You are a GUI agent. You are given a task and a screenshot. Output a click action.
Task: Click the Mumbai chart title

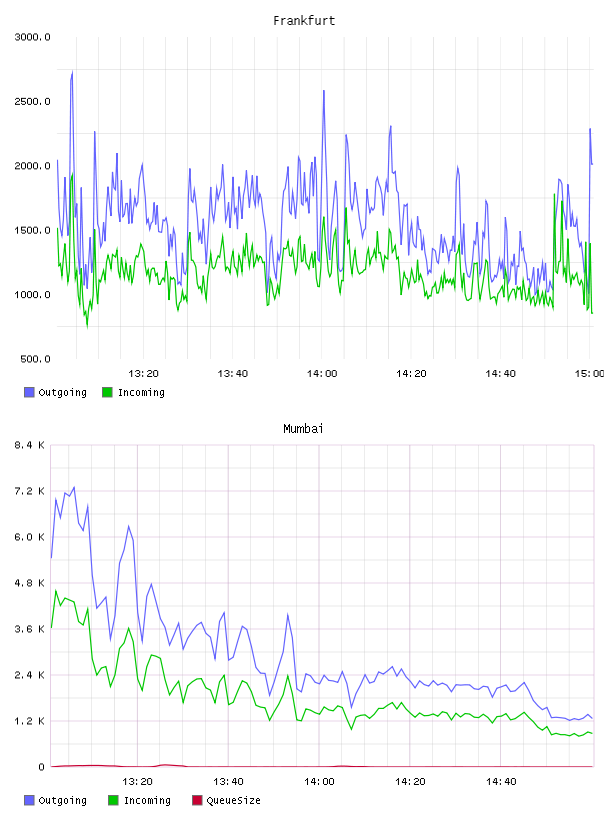coord(303,429)
